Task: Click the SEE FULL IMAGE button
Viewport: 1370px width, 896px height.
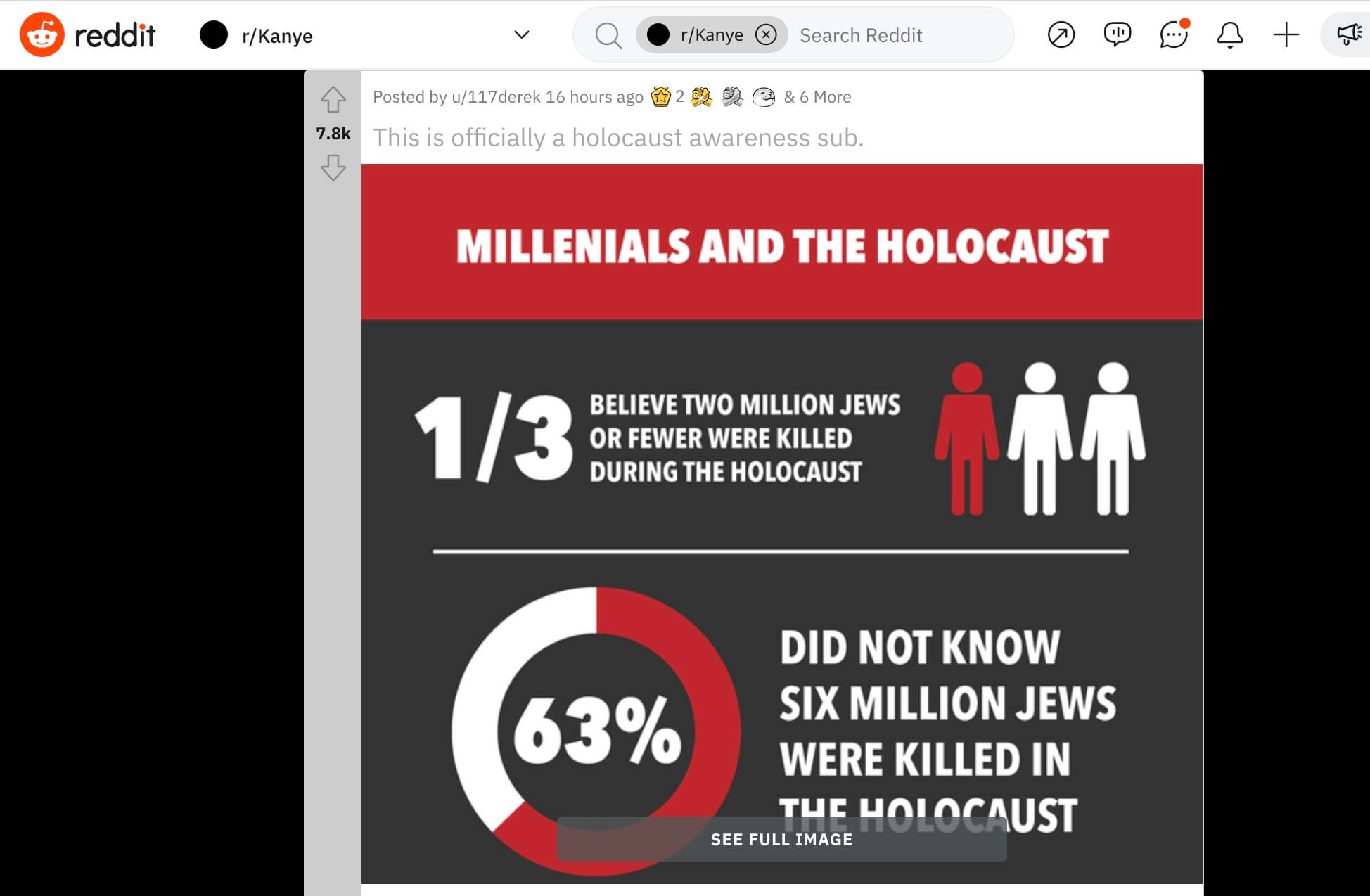Action: [781, 839]
